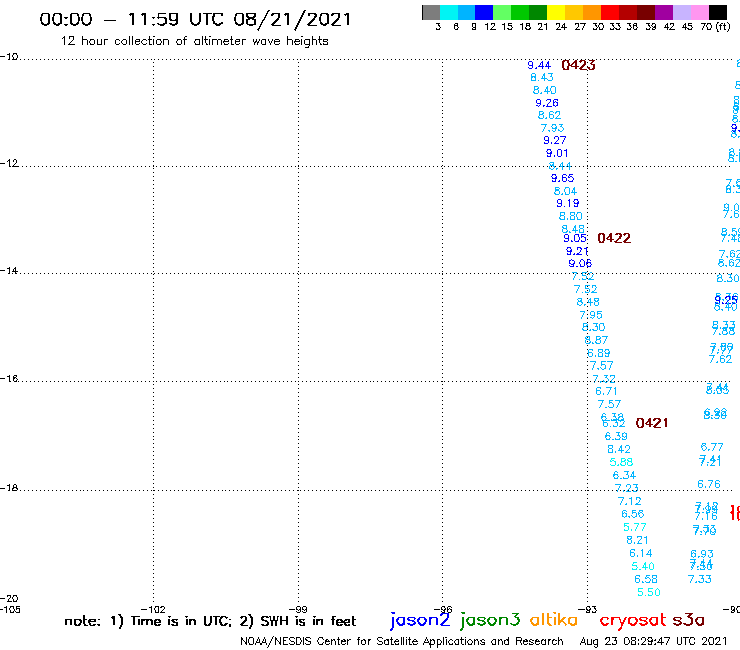Image resolution: width=740 pixels, height=650 pixels.
Task: Select the wave height '7.12'
Action: click(x=630, y=501)
